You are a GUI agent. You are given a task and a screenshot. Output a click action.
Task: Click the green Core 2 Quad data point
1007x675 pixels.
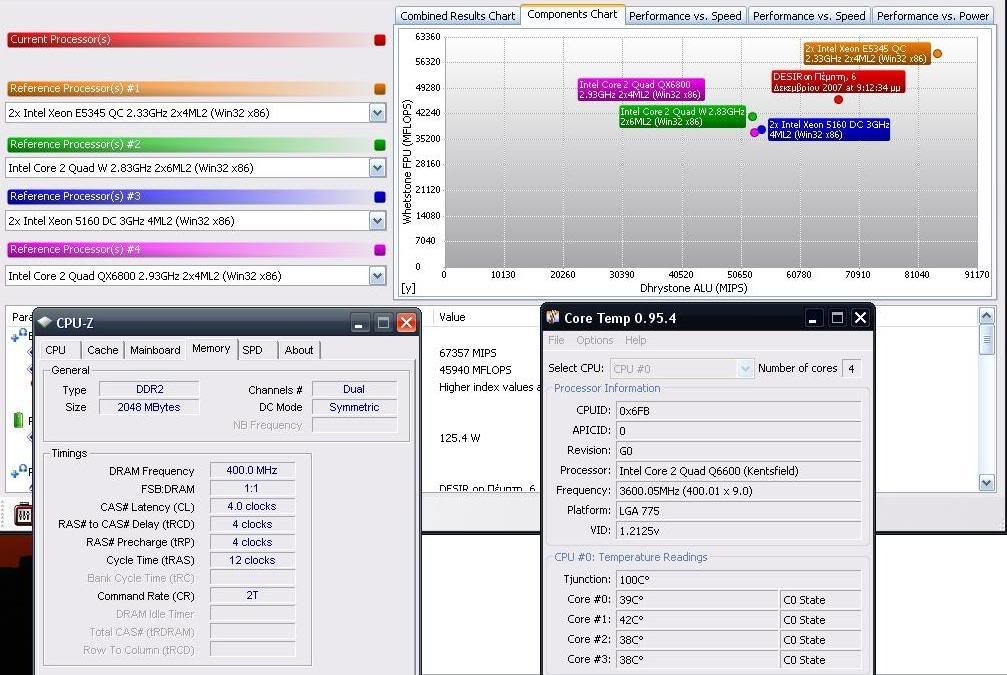coord(752,117)
